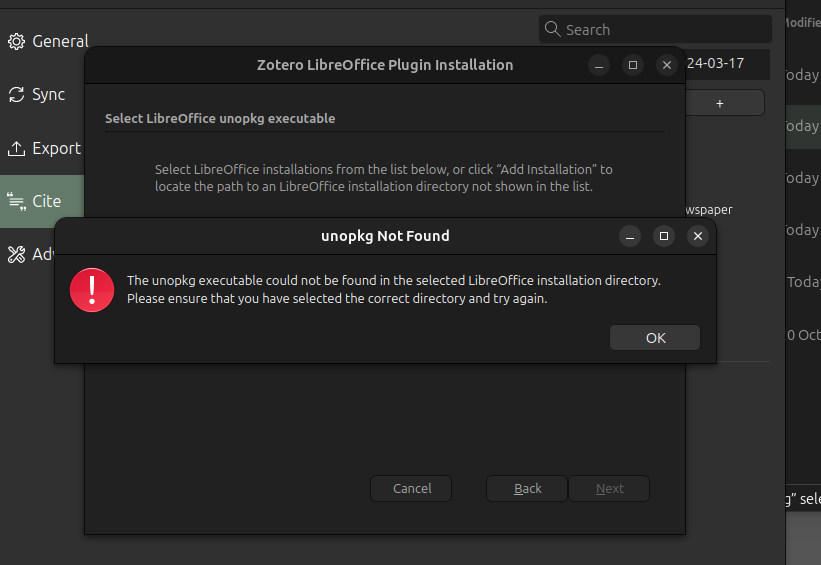Click the 'Select LibreOffice unopkg executable' heading
This screenshot has width=821, height=565.
220,118
